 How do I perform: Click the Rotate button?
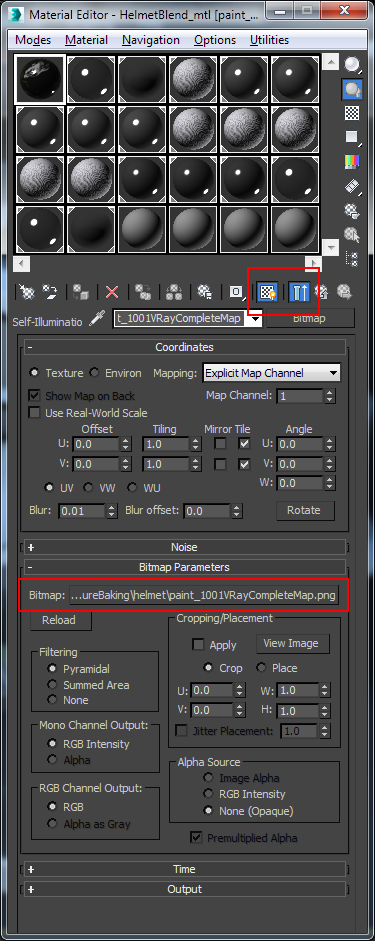tap(305, 510)
